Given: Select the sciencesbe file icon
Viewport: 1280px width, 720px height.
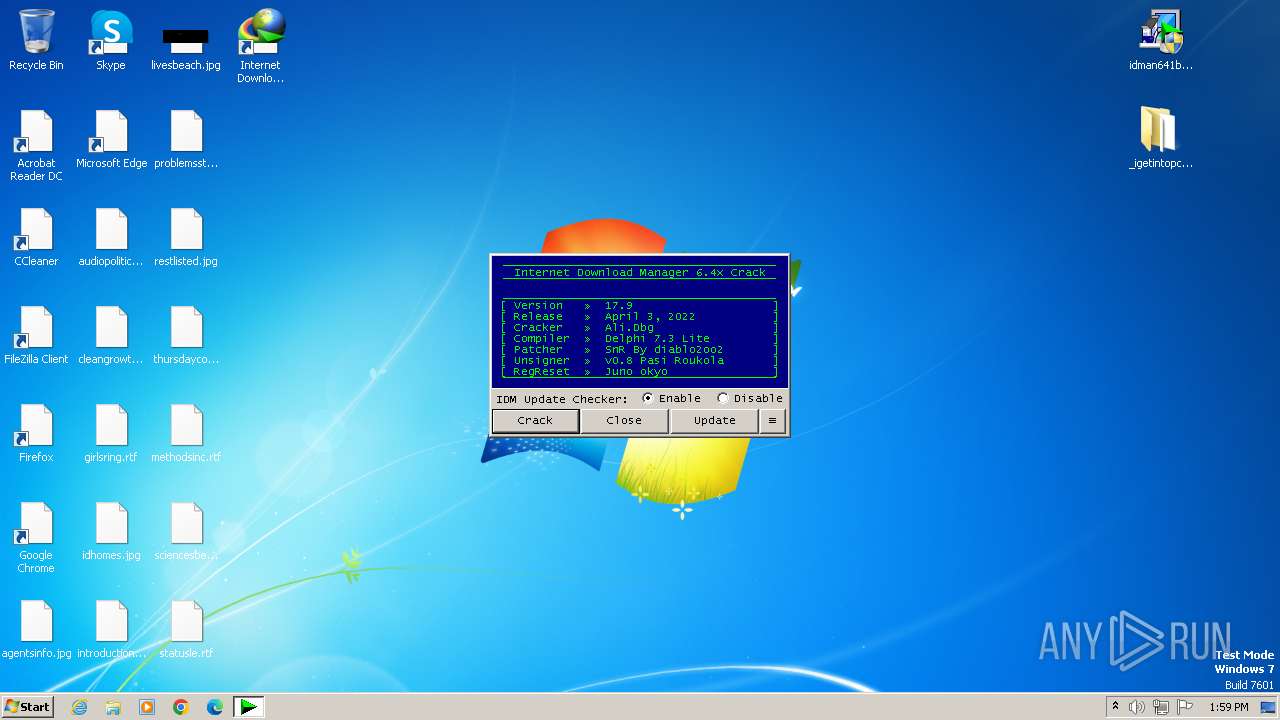Looking at the screenshot, I should (x=186, y=532).
